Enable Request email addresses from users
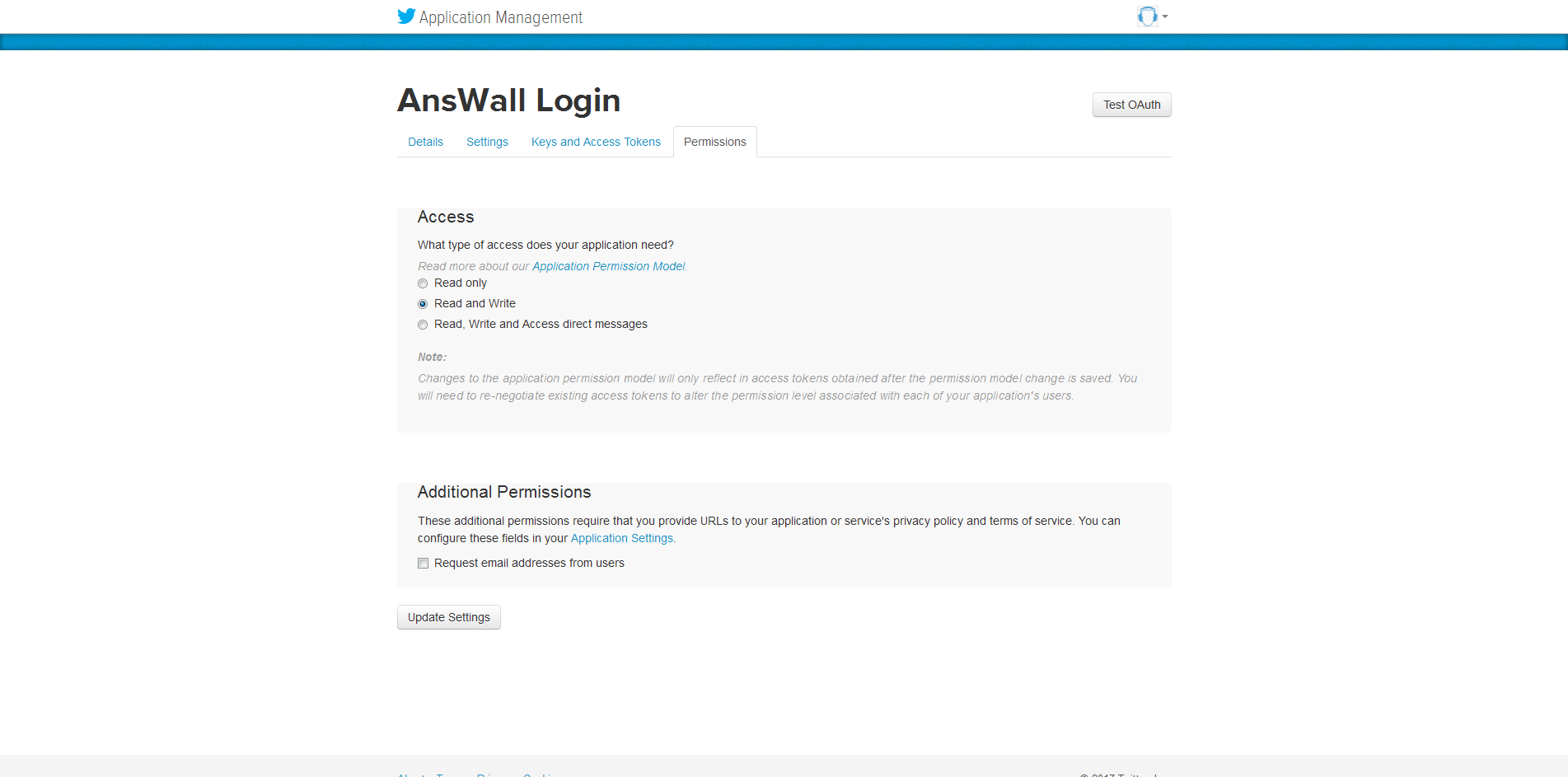The width and height of the screenshot is (1568, 777). [423, 564]
